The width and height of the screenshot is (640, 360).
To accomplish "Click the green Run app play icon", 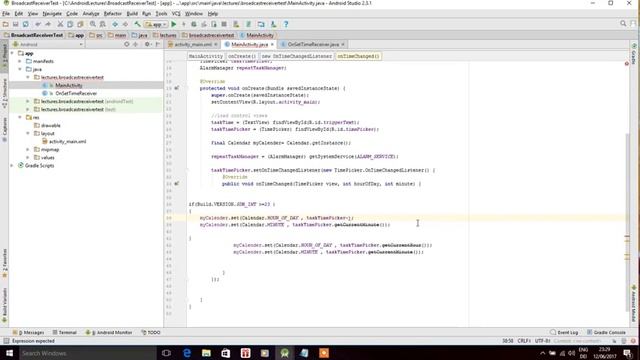I will click(174, 24).
